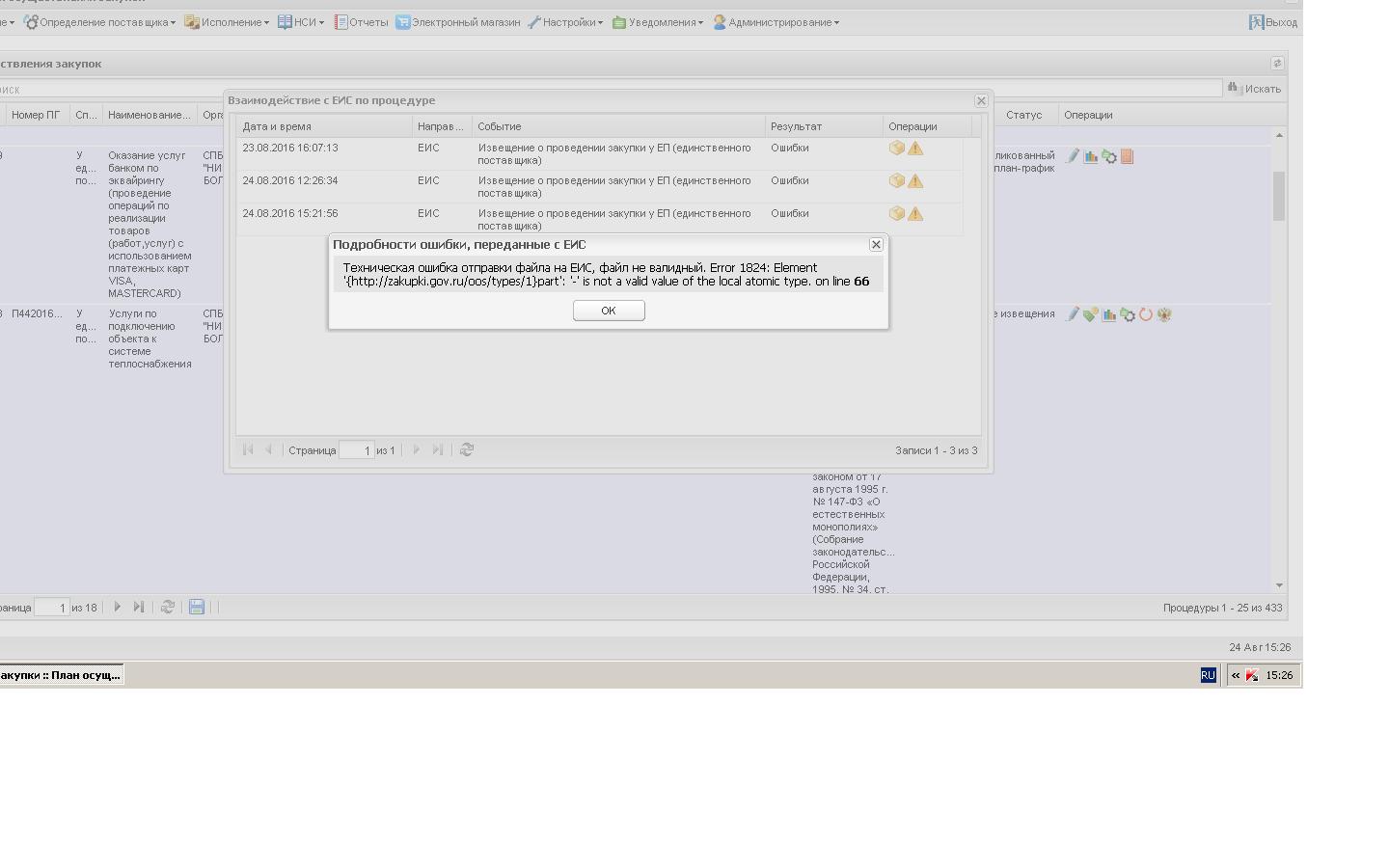Click gear icon in acquiring services row
The width and height of the screenshot is (1389, 868).
coord(1109,156)
